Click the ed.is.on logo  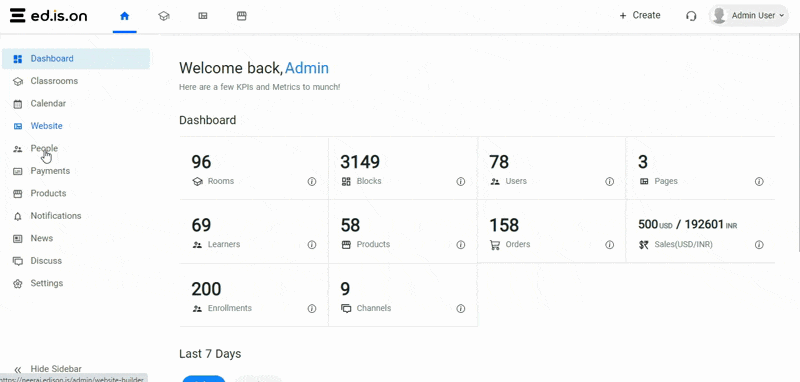pos(59,16)
